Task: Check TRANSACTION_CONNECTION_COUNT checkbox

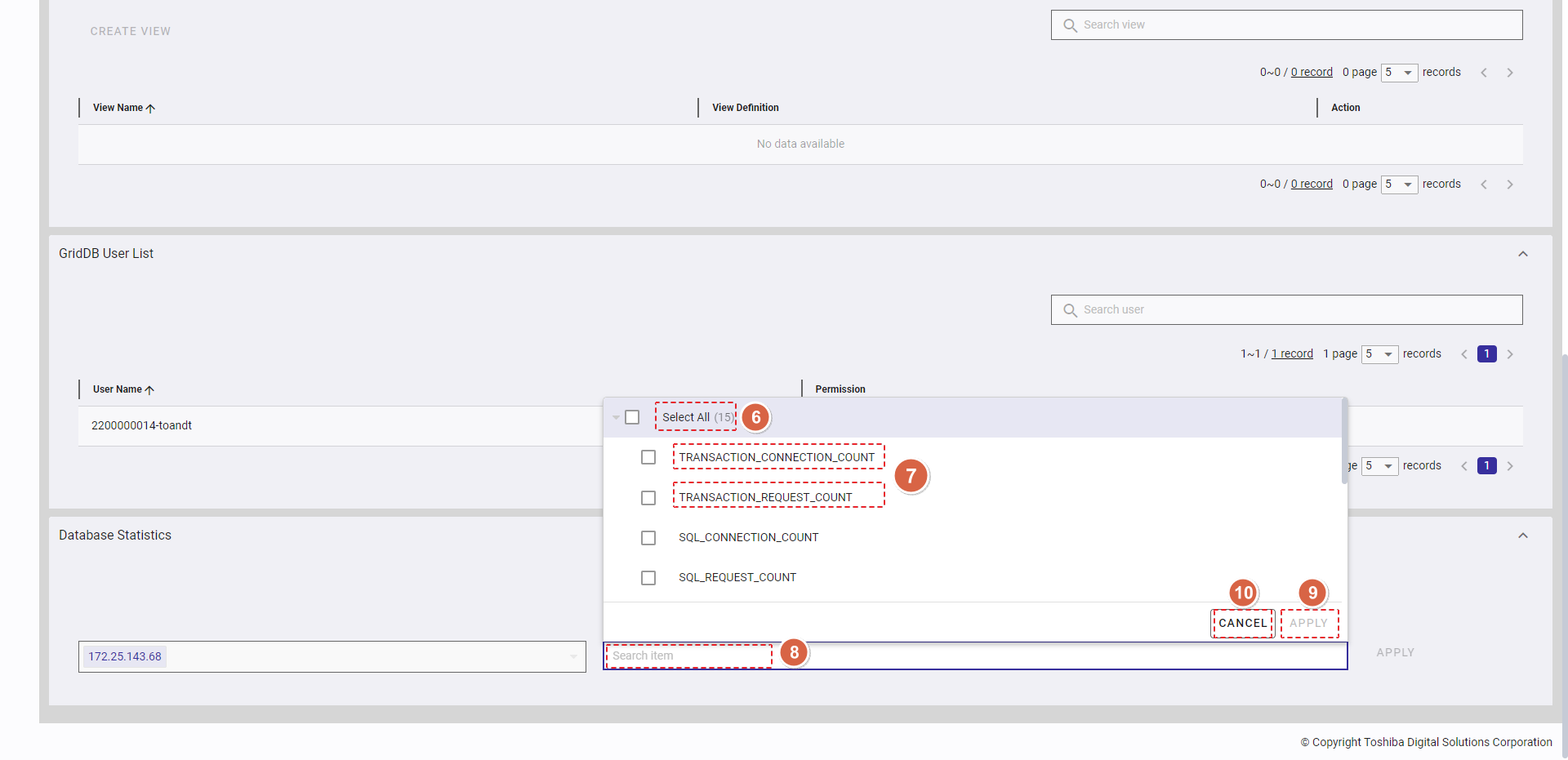Action: [x=648, y=457]
